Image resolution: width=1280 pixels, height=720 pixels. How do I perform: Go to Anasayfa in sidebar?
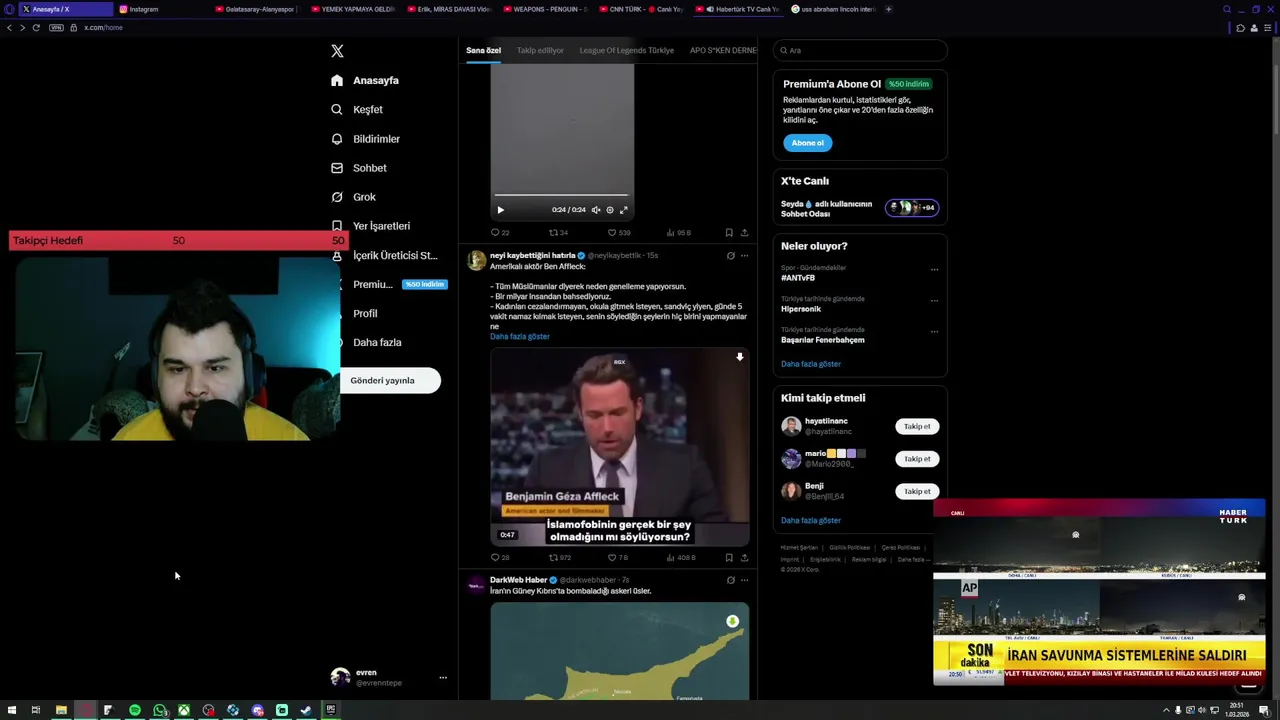coord(365,80)
